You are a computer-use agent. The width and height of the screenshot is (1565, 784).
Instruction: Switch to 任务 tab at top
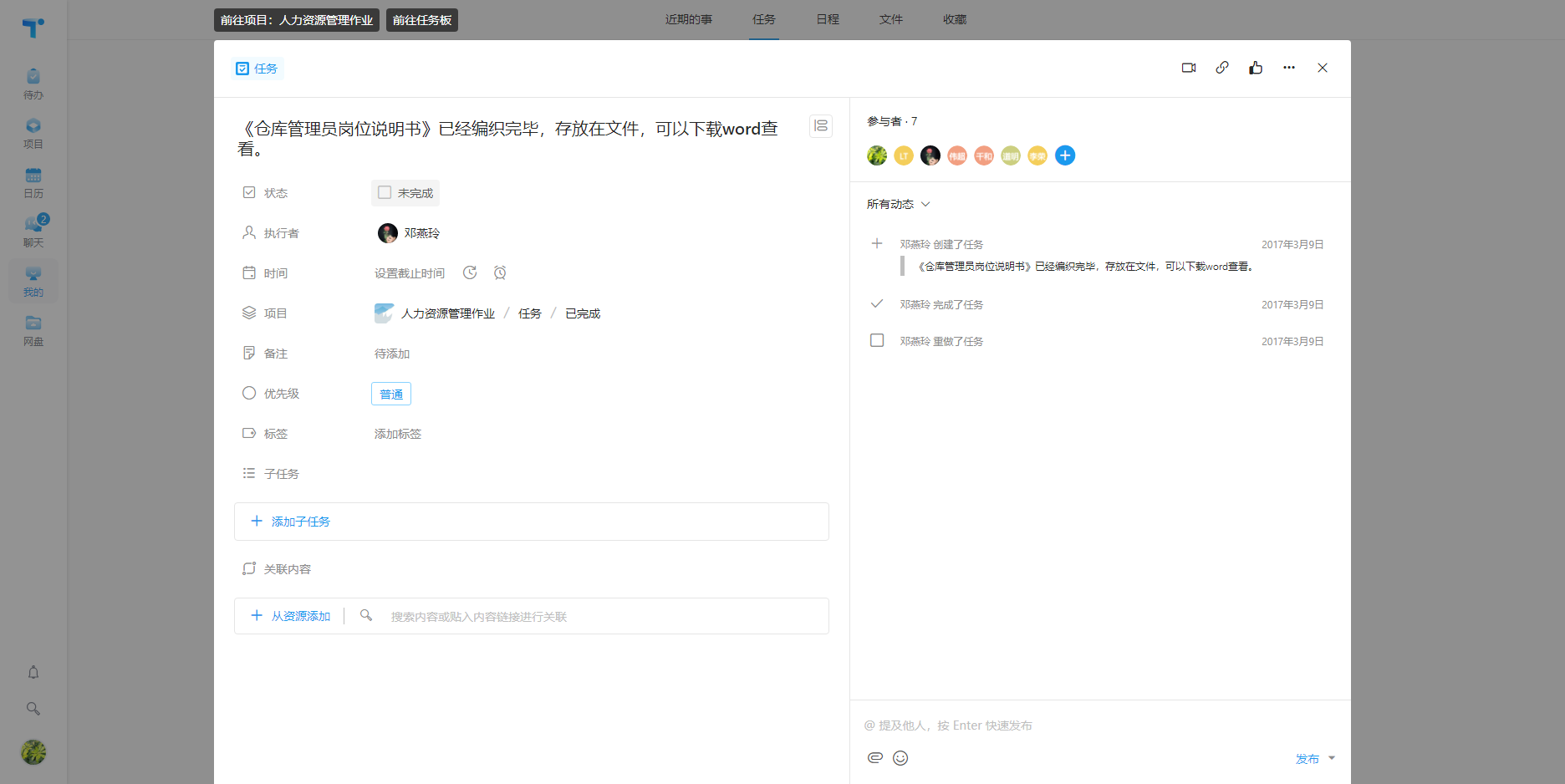[x=764, y=19]
